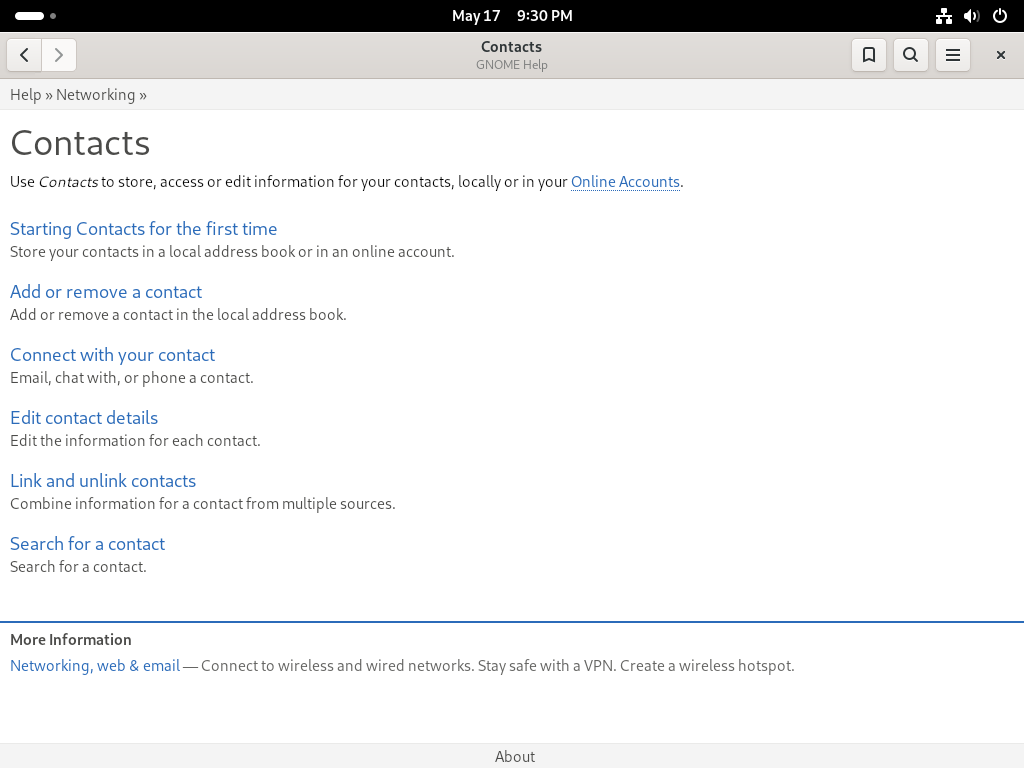Go to Help breadcrumb link
The width and height of the screenshot is (1024, 768).
[x=25, y=95]
